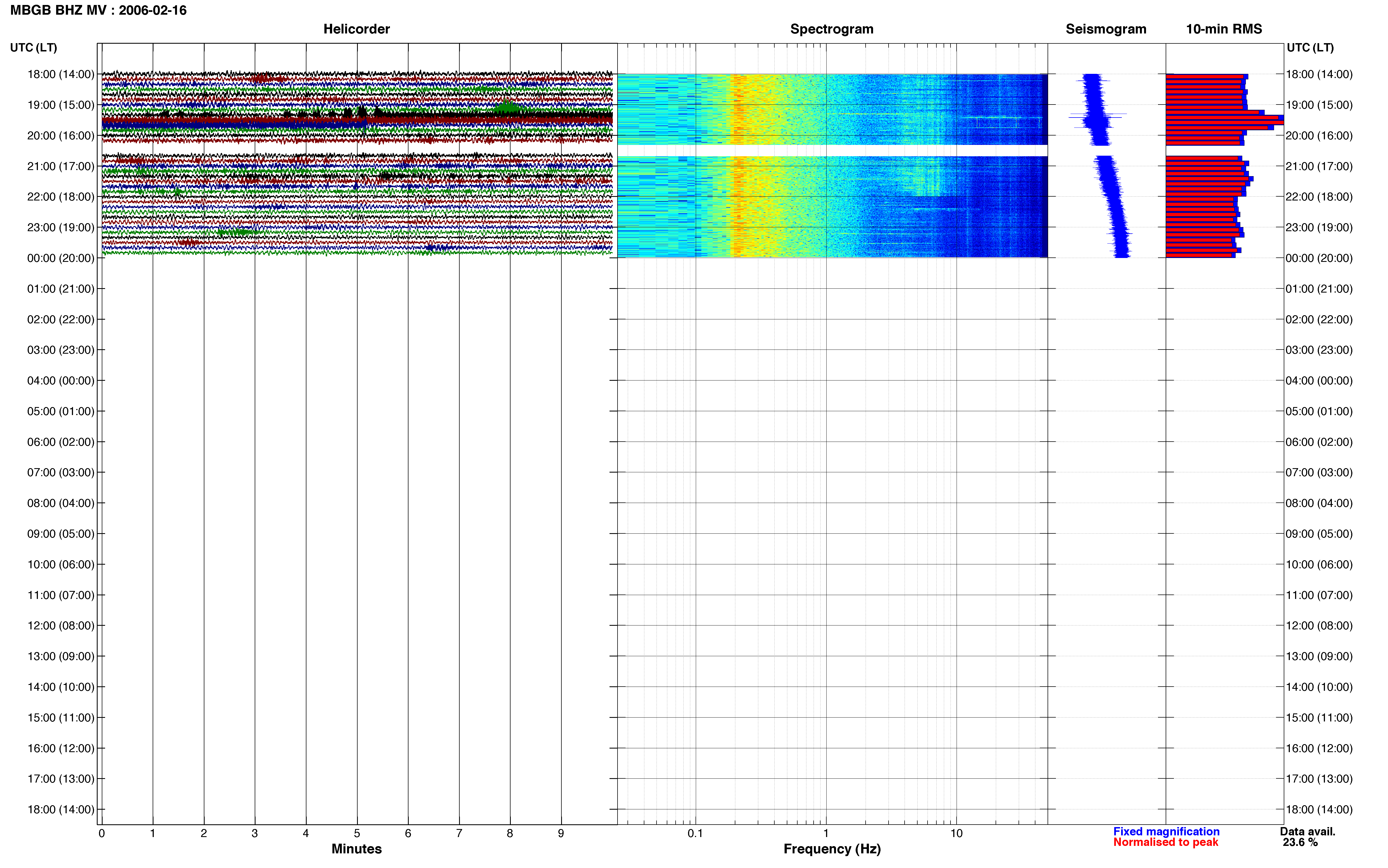Image resolution: width=1388 pixels, height=868 pixels.
Task: Select the left axis label 23:00 (19:00)
Action: (61, 227)
